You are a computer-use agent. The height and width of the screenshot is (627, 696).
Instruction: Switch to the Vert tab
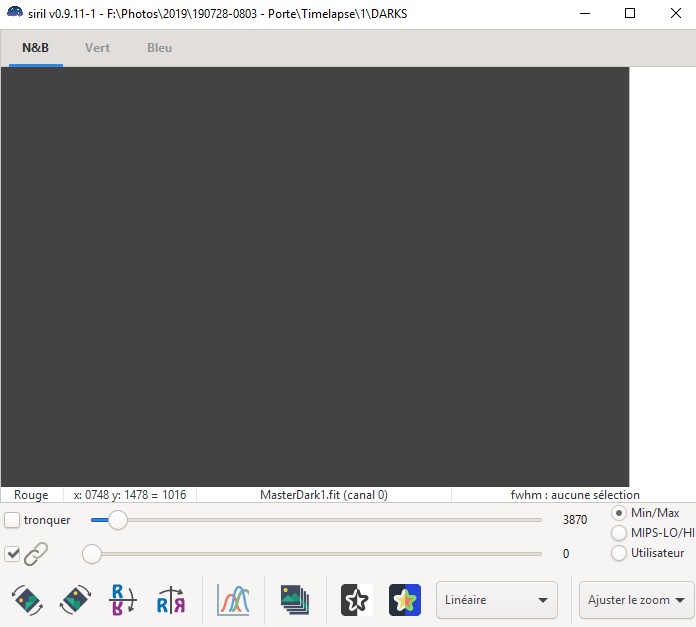[97, 48]
